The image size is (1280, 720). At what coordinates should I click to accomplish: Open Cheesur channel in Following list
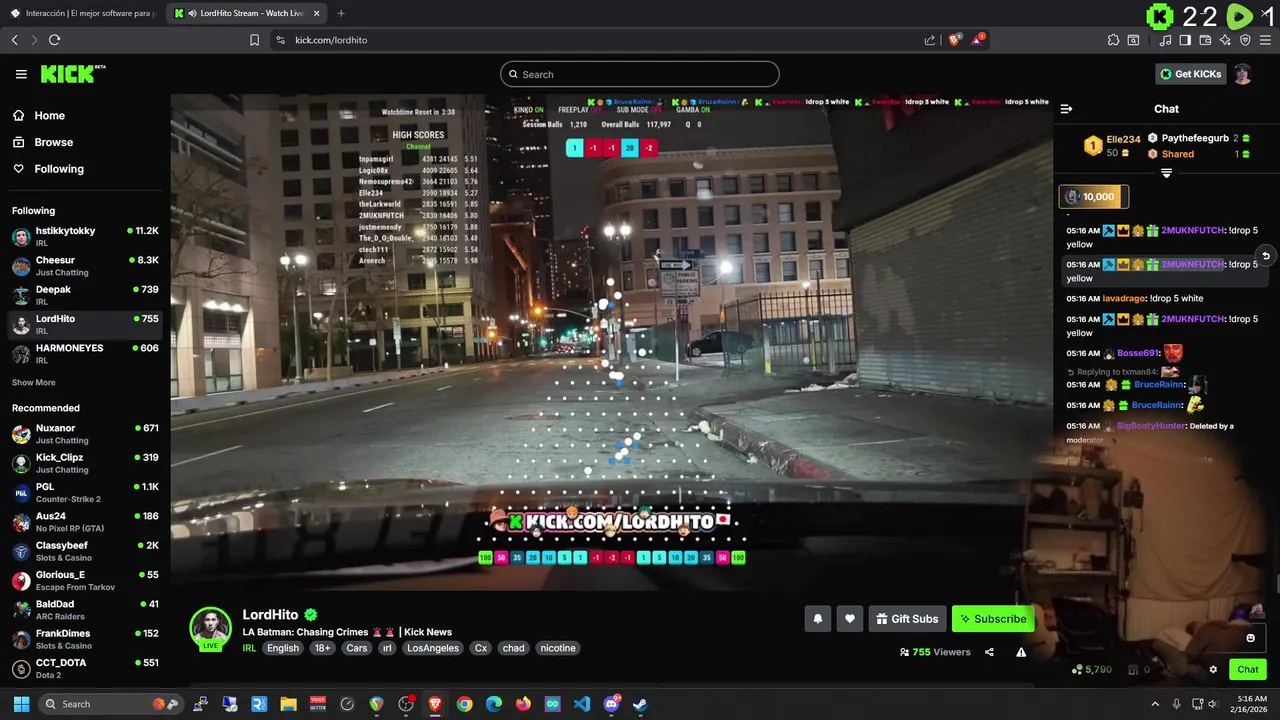(85, 266)
